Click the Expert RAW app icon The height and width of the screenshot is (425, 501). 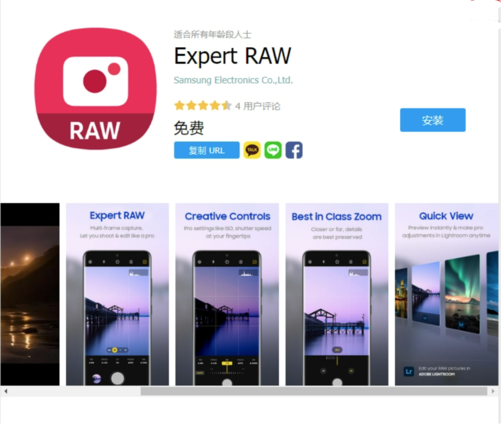tap(95, 88)
